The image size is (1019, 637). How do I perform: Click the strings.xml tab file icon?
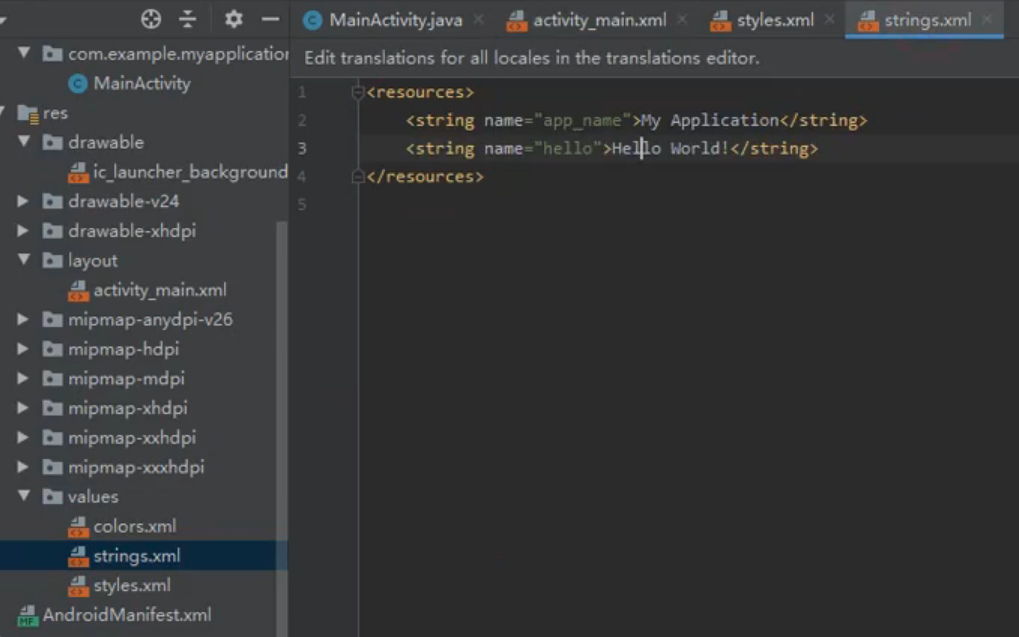tap(868, 21)
